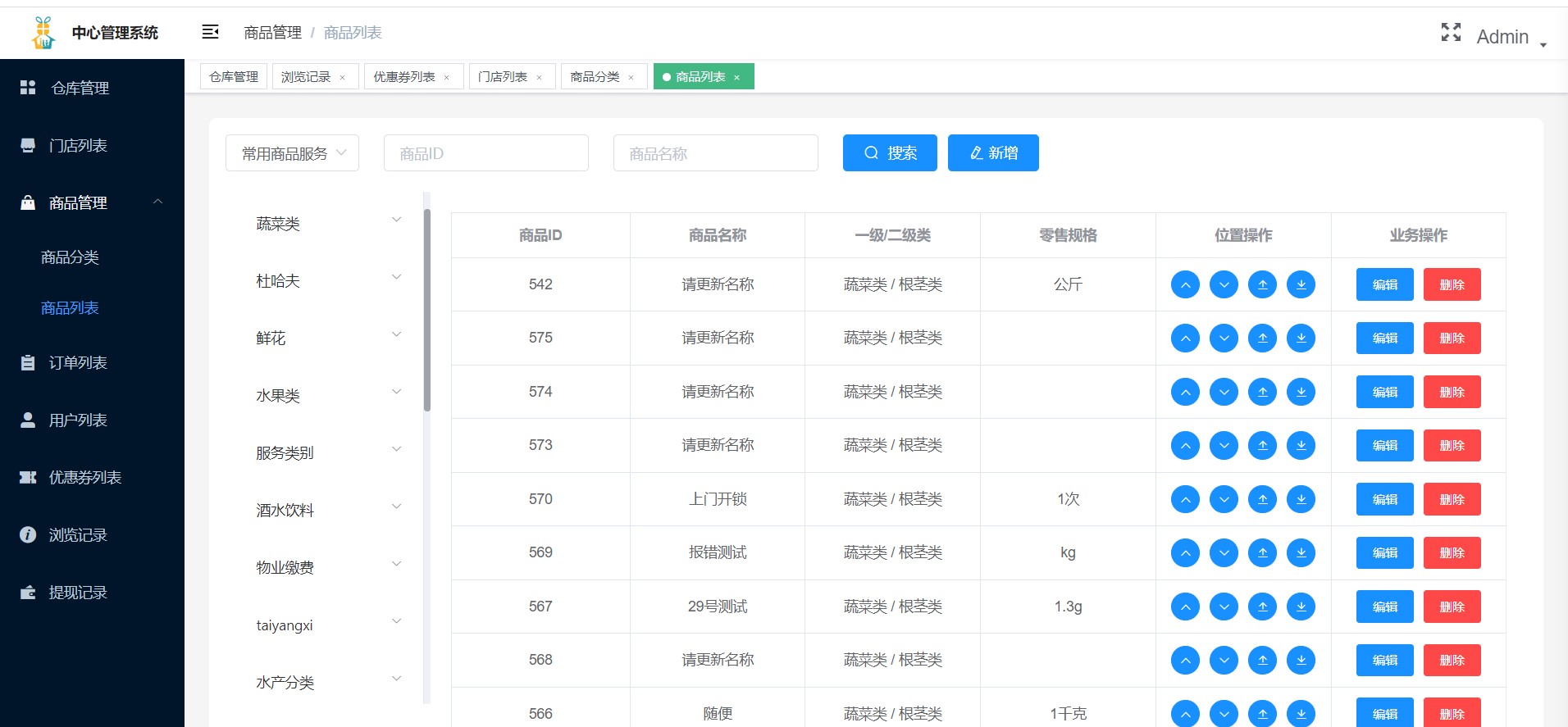This screenshot has width=1568, height=727.
Task: Focus the 商品ID input field
Action: point(486,153)
